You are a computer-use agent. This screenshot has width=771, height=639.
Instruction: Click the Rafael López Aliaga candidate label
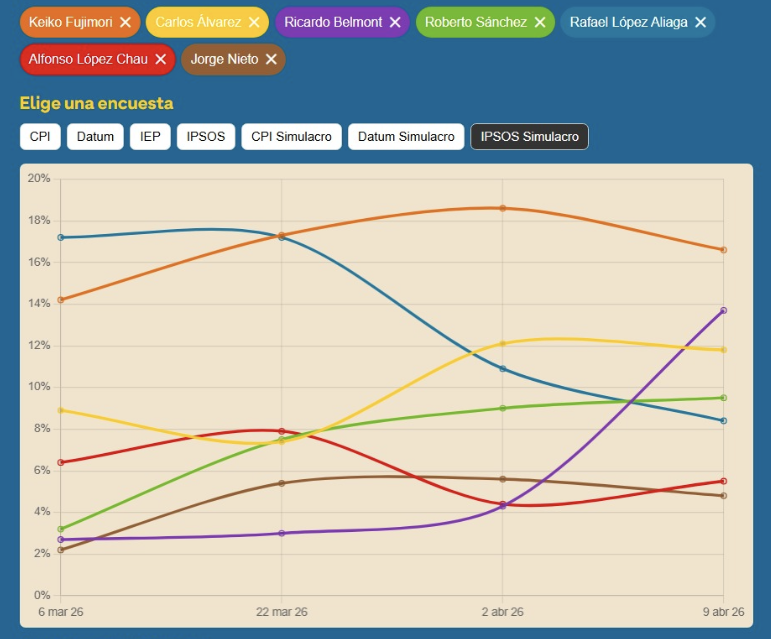coord(628,22)
